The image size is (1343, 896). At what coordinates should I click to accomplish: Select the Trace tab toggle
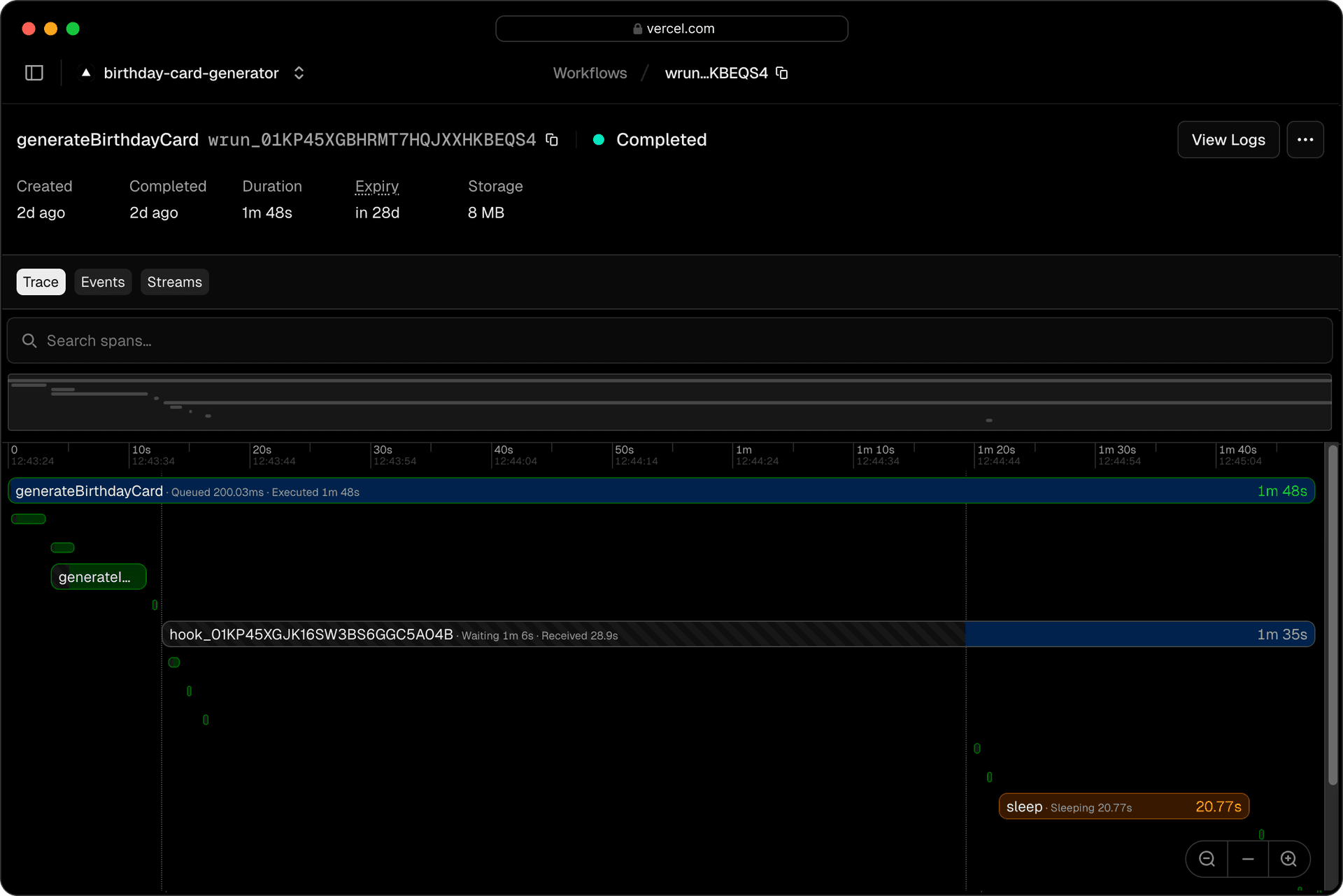(41, 282)
